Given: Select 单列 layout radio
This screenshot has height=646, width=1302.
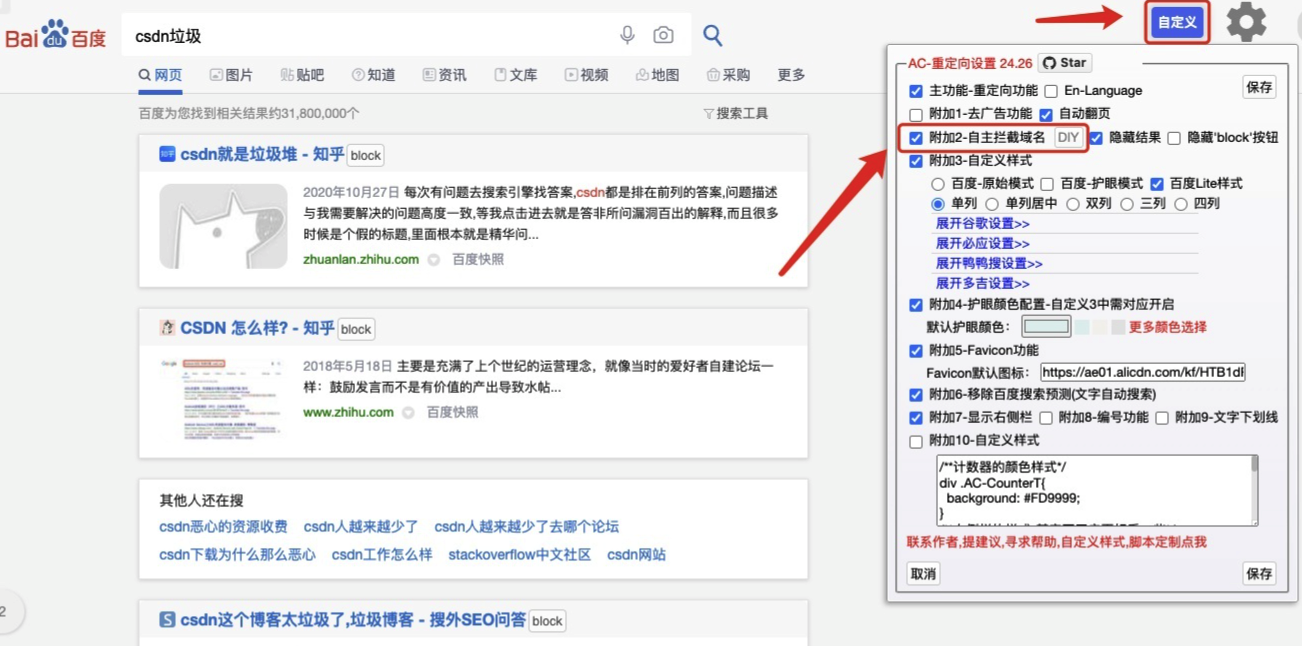Looking at the screenshot, I should pos(938,204).
